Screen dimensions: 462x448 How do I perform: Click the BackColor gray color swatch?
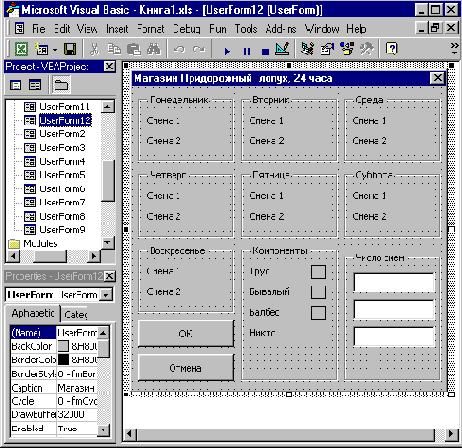coord(63,346)
